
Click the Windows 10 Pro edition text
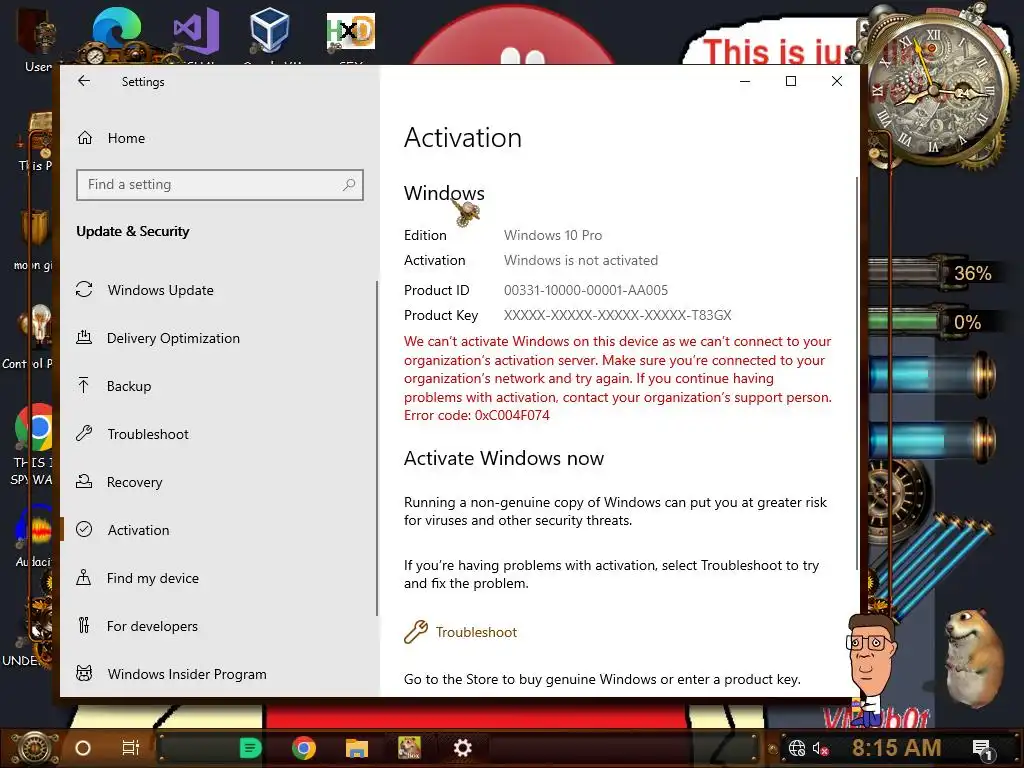tap(552, 235)
